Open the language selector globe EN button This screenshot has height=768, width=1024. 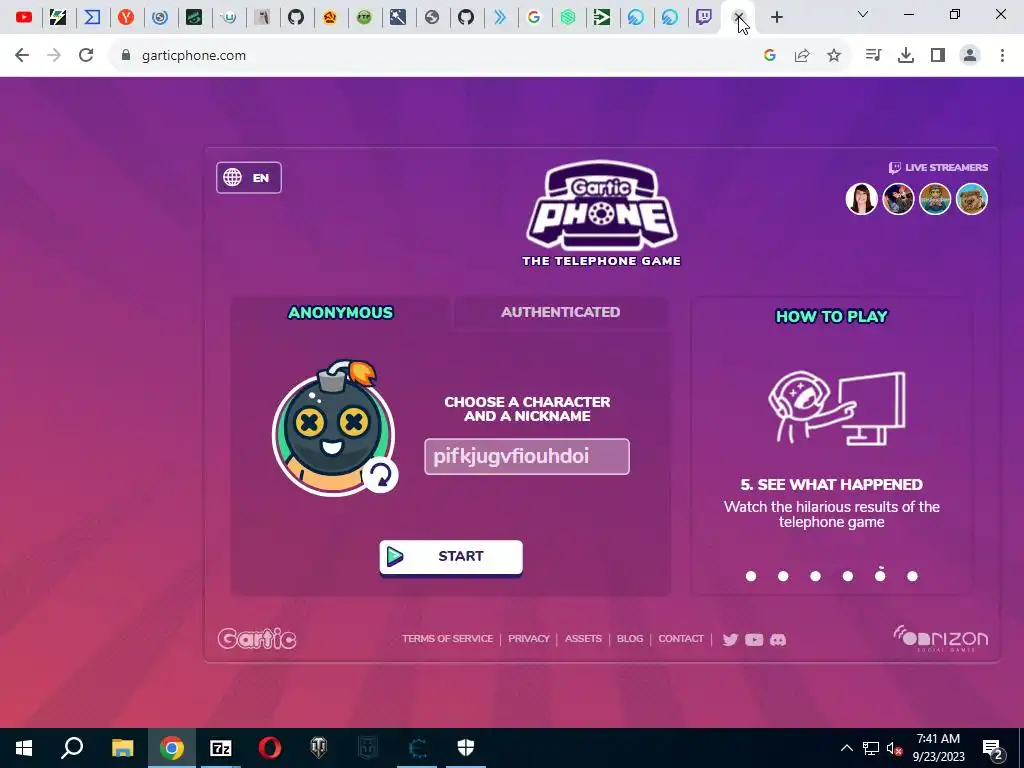tap(249, 178)
